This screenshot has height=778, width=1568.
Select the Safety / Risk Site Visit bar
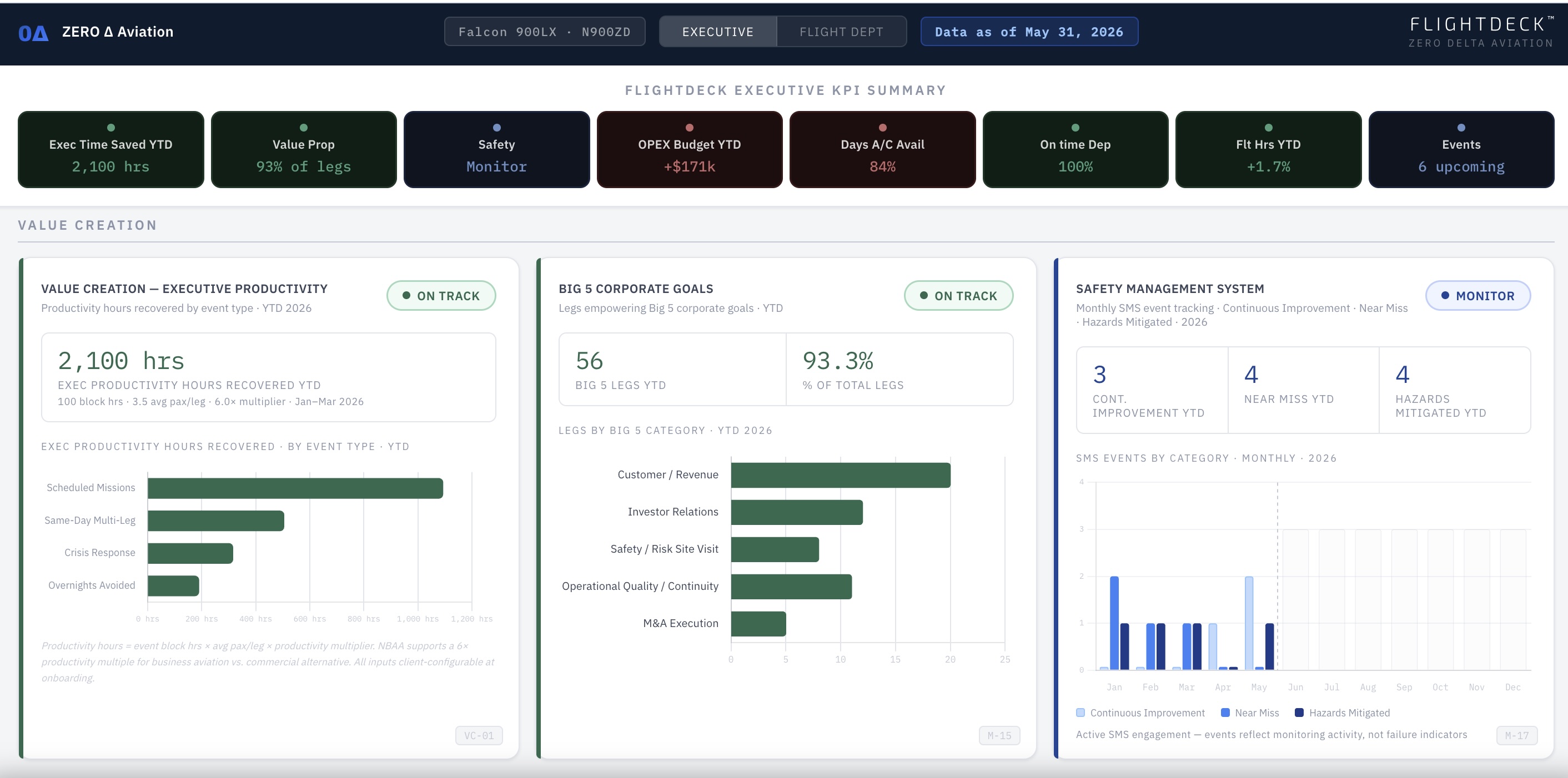pyautogui.click(x=775, y=549)
